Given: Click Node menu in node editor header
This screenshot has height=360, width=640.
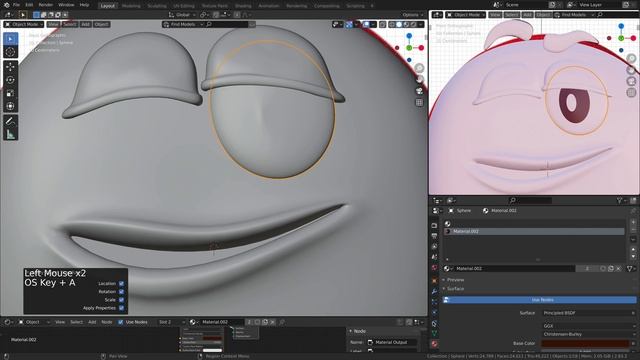Looking at the screenshot, I should tap(107, 322).
